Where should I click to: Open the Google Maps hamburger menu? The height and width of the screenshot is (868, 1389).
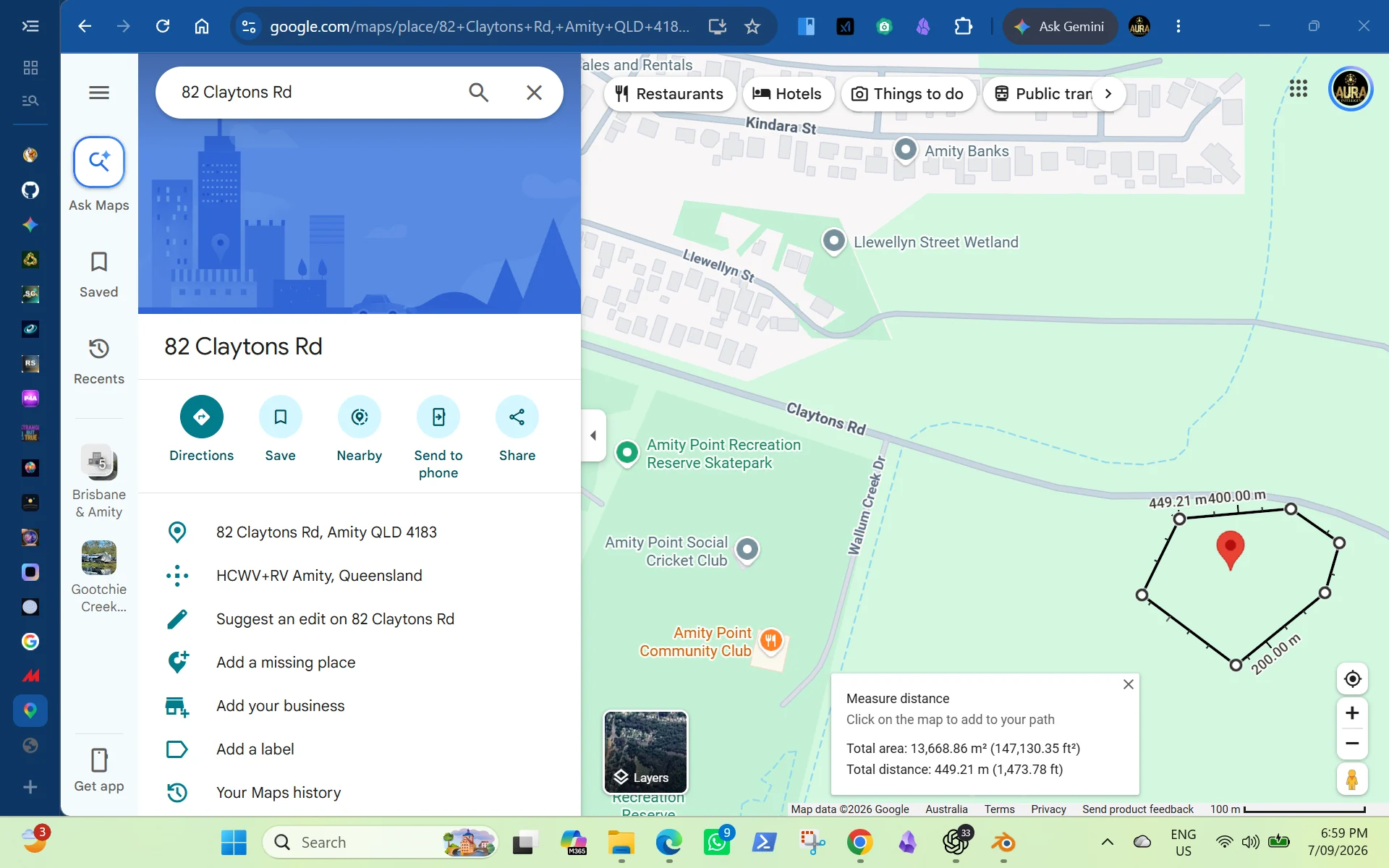coord(99,93)
